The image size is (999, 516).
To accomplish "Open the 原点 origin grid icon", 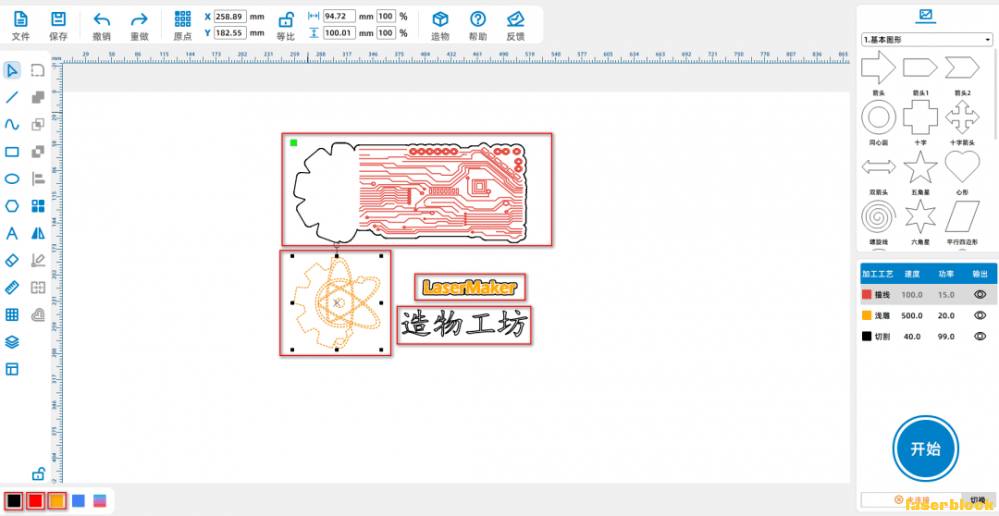I will [183, 19].
